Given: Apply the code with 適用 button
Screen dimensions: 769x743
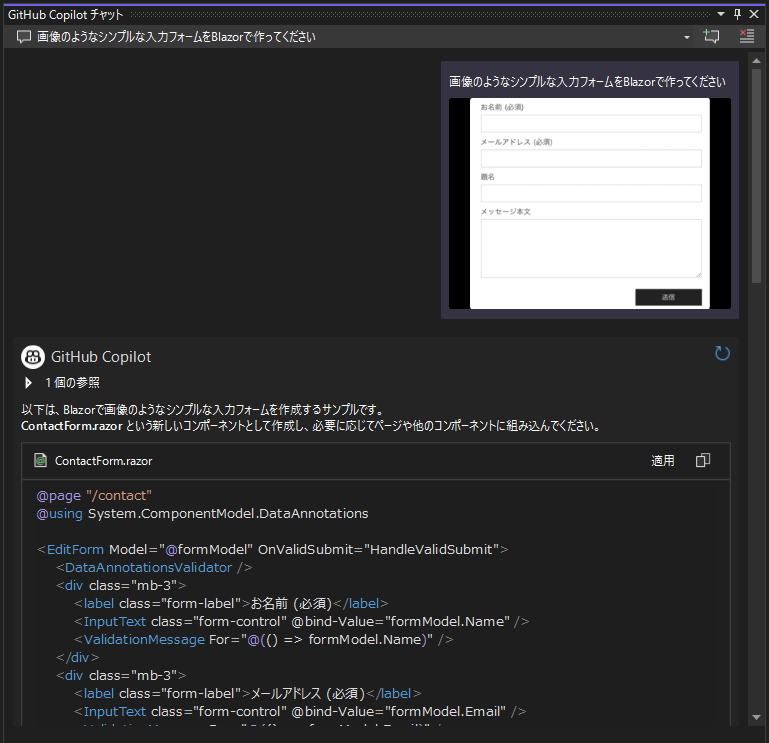Looking at the screenshot, I should click(x=663, y=461).
